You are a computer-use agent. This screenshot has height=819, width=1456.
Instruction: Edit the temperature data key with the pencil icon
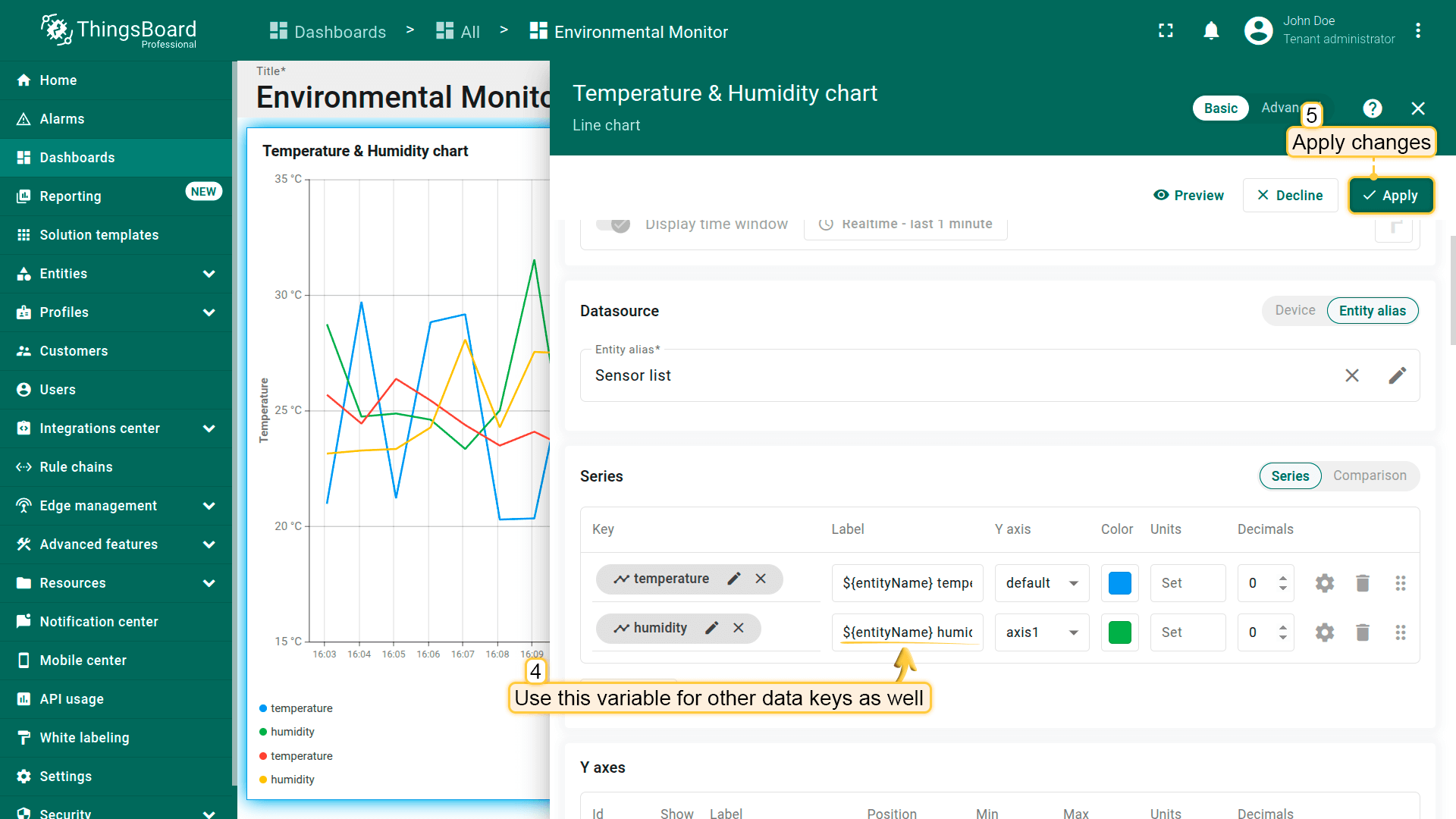click(x=733, y=579)
